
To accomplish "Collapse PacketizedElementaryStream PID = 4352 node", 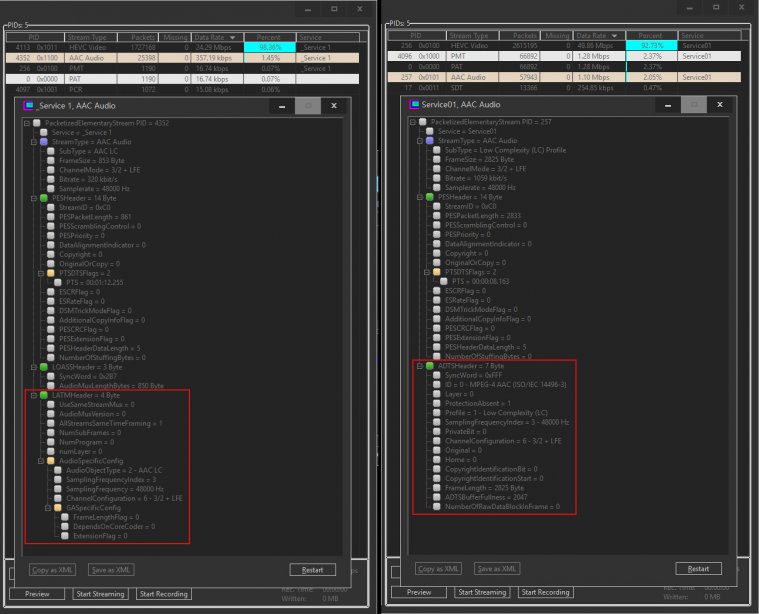I will (x=27, y=123).
